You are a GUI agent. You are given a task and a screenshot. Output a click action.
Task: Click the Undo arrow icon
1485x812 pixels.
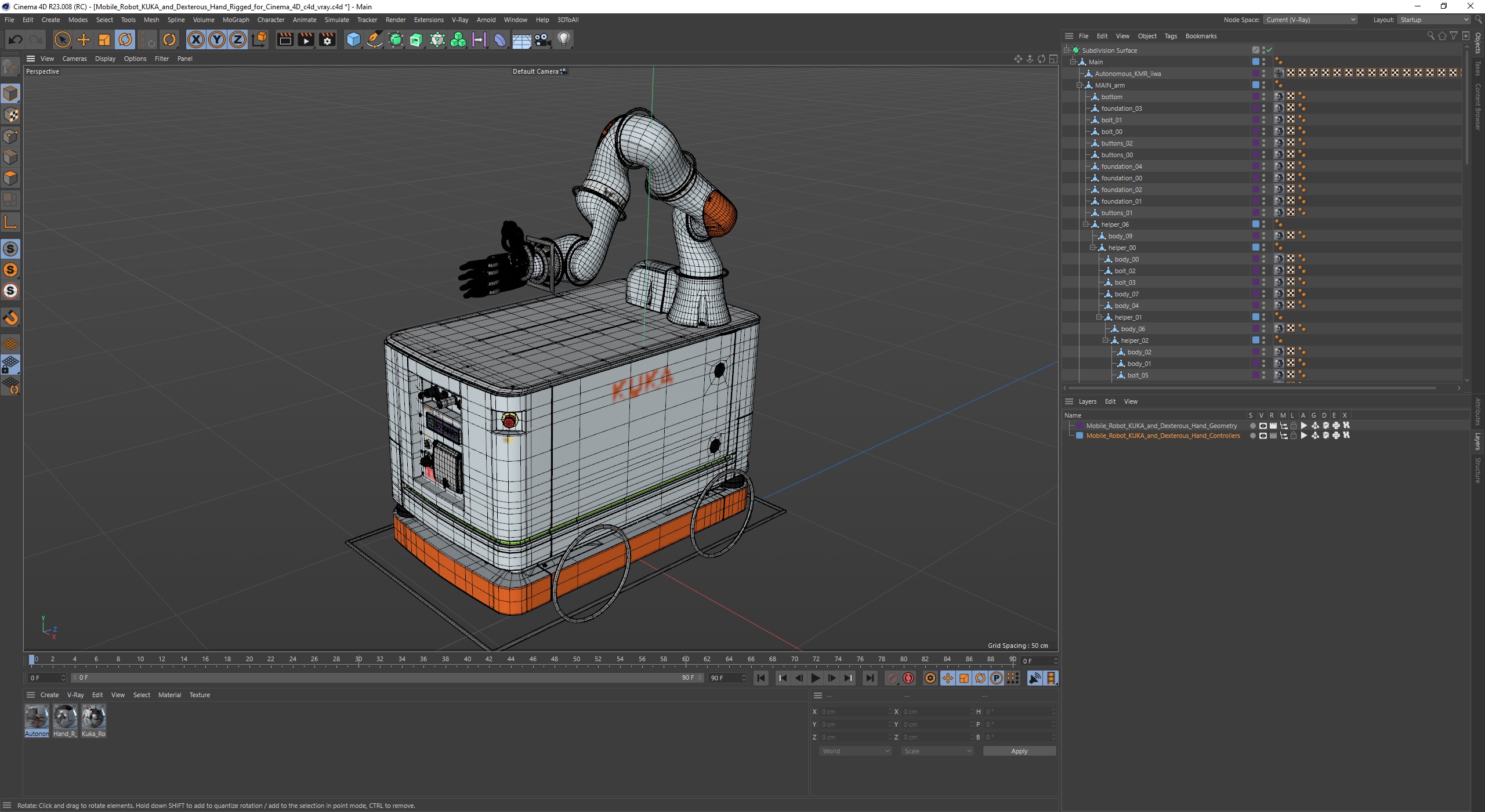16,39
